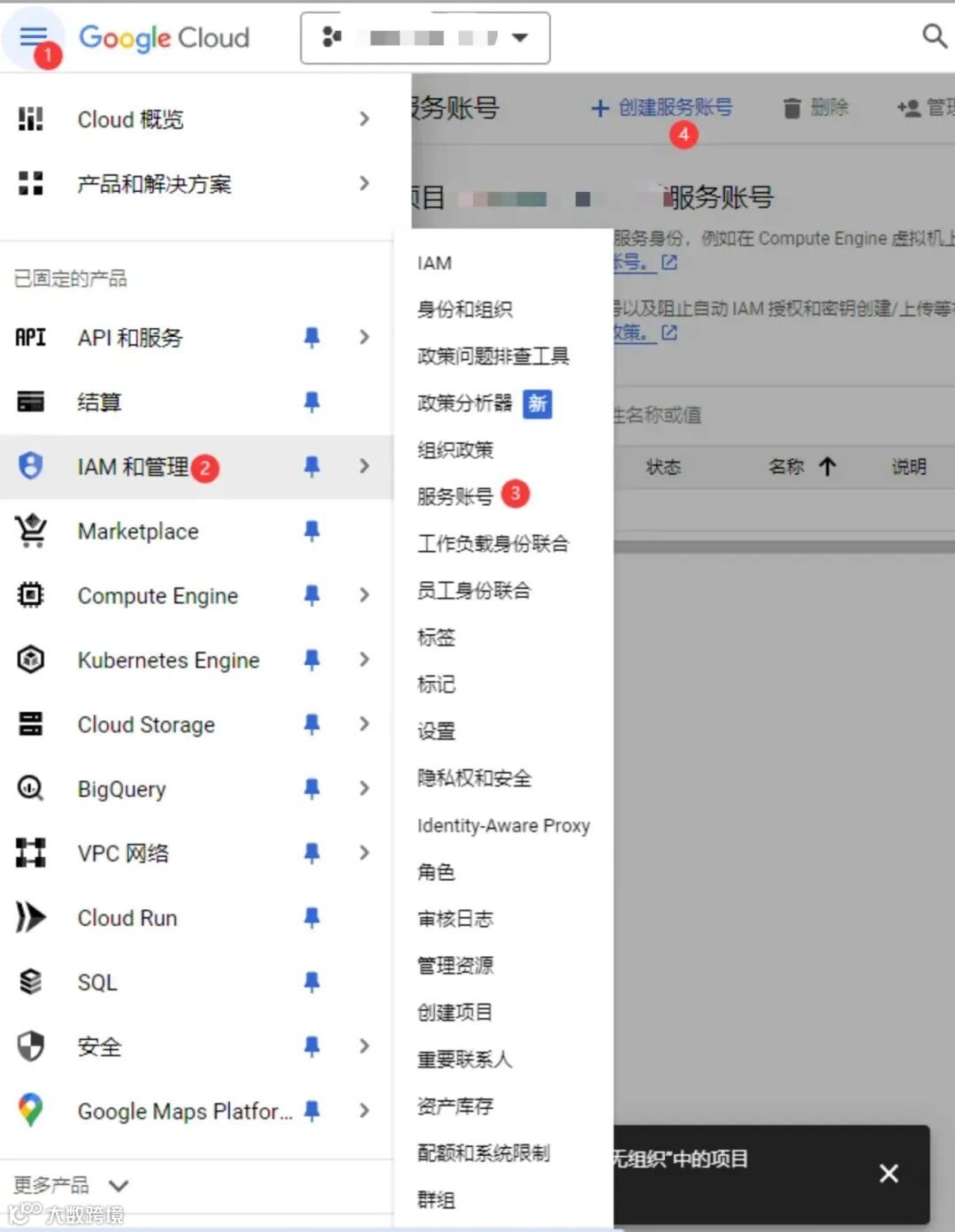Open 服务账号 submenu item

pyautogui.click(x=455, y=497)
